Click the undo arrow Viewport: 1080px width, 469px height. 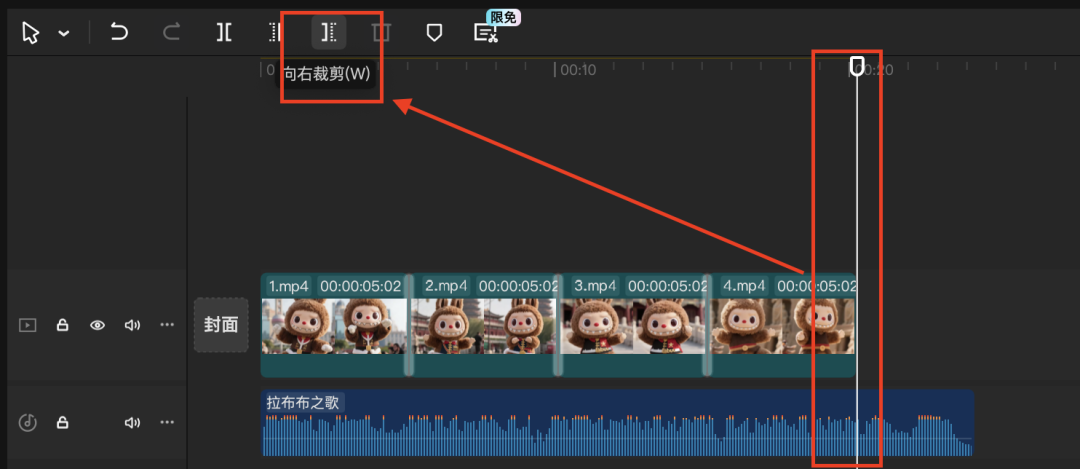pyautogui.click(x=119, y=33)
